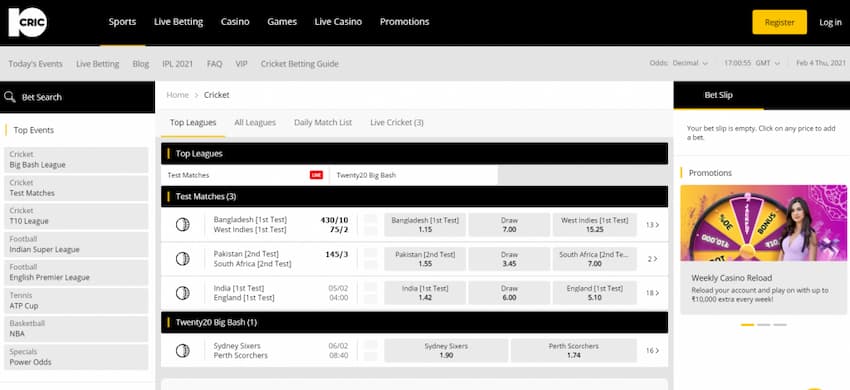Viewport: 850px width, 390px height.
Task: Click cricket ball icon for Bangladesh match
Action: click(x=183, y=225)
